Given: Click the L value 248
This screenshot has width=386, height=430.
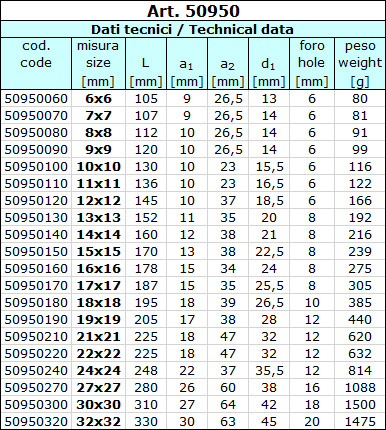Looking at the screenshot, I should (x=146, y=371).
